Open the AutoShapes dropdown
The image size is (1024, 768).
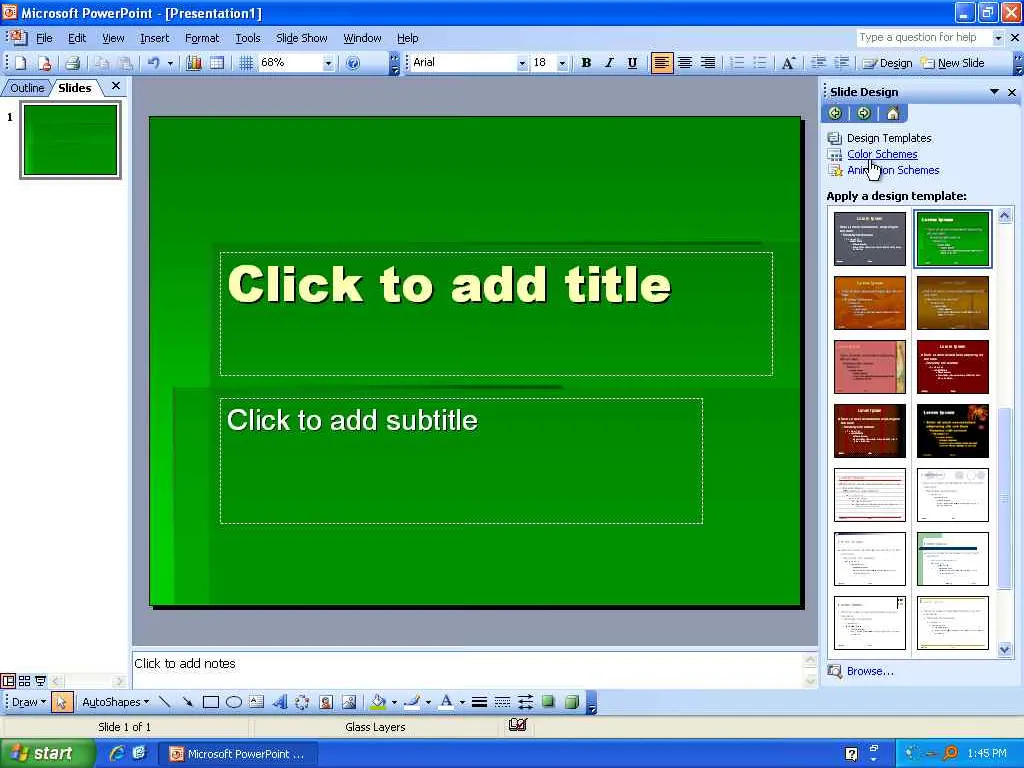coord(115,702)
